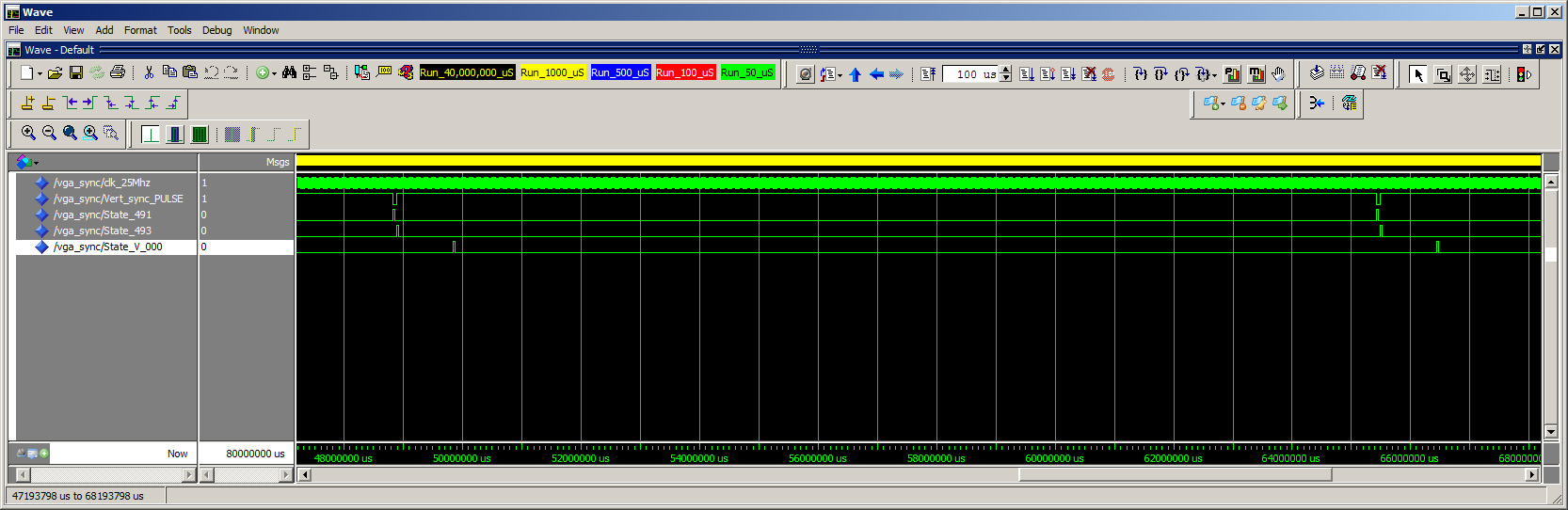Open the Edit menu

tap(43, 30)
